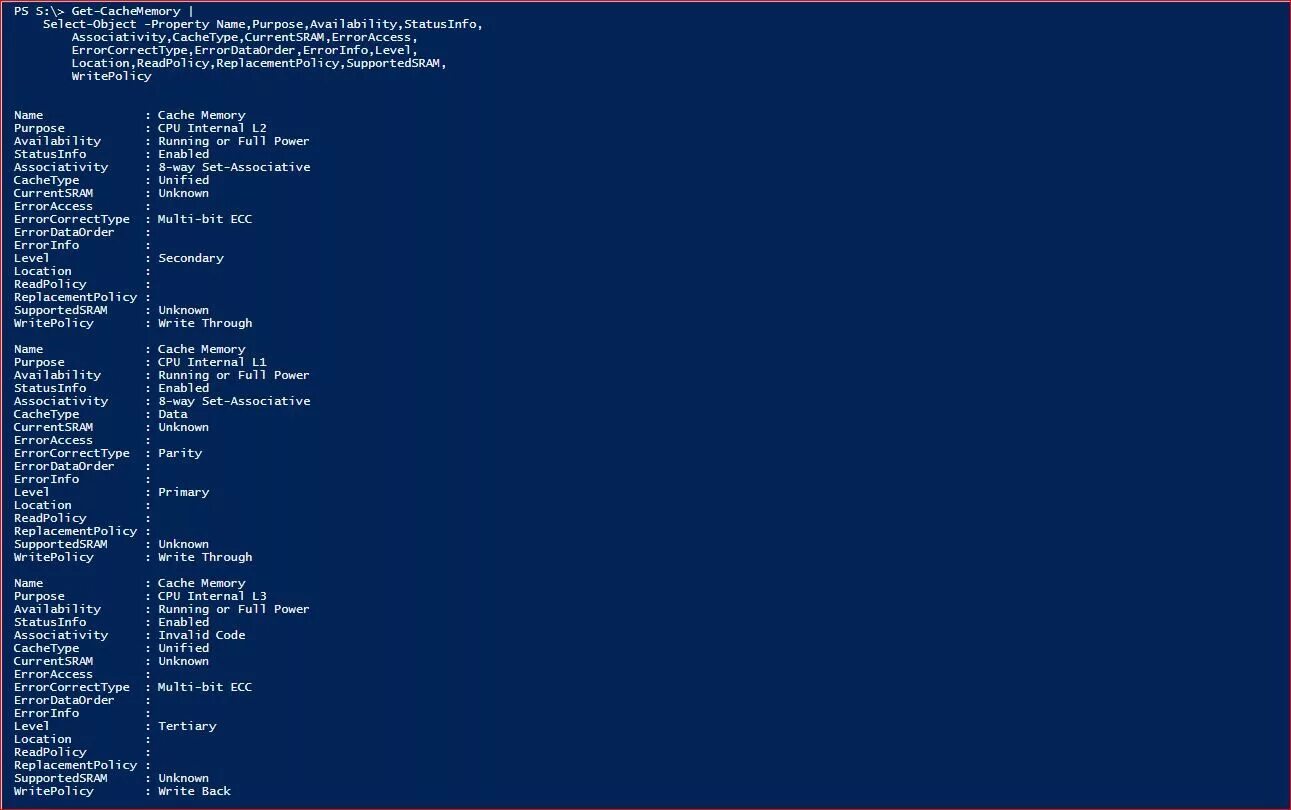Viewport: 1291px width, 810px height.
Task: Click Running or Full Power in the L1 block
Action: (x=234, y=375)
